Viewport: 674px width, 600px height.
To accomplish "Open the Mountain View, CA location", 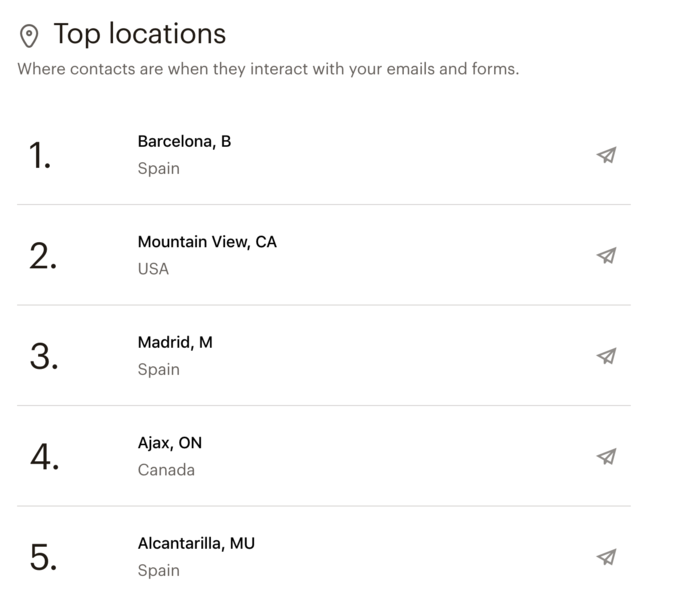I will (x=207, y=242).
